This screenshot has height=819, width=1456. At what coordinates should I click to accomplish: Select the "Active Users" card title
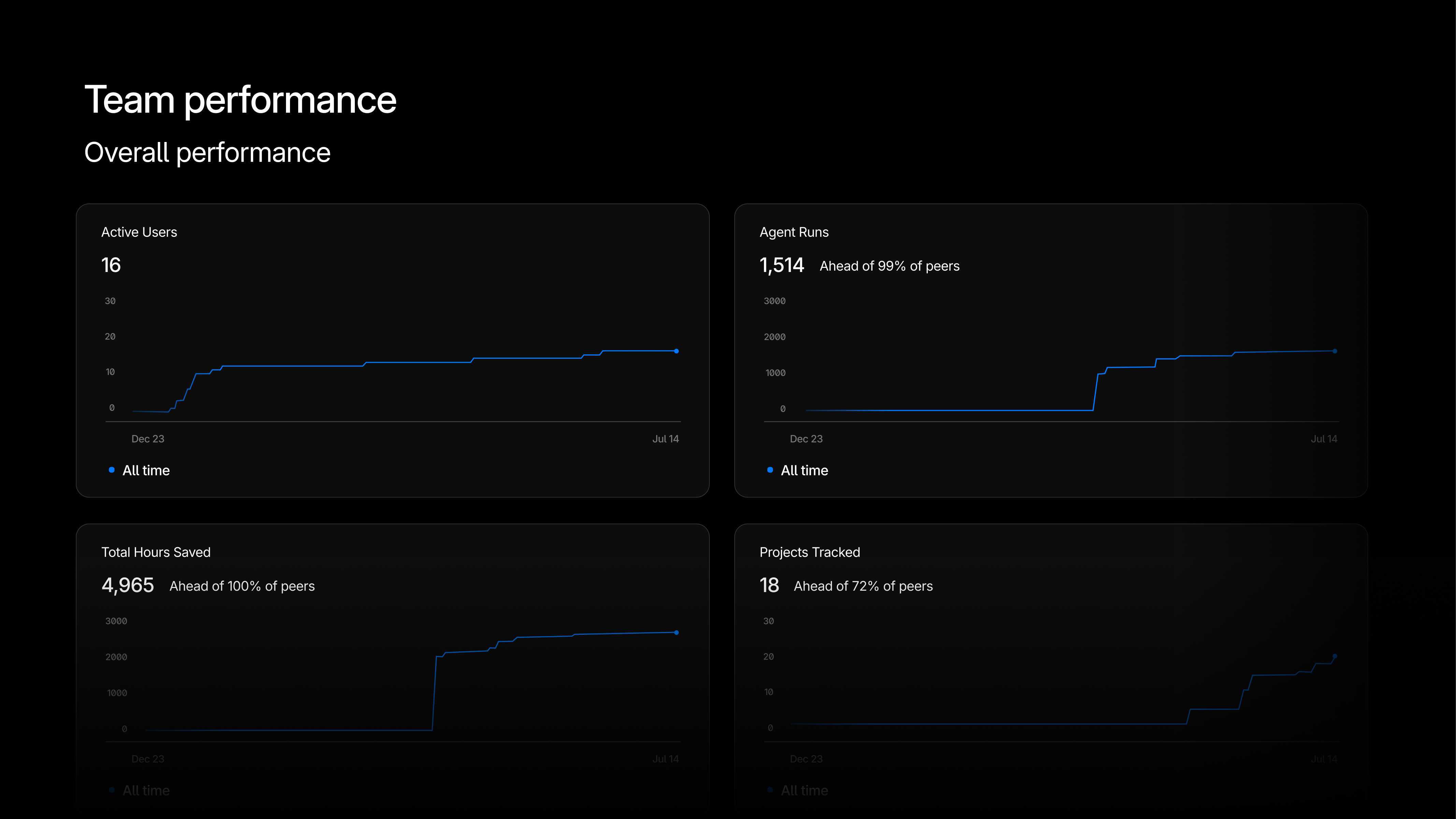pos(139,232)
